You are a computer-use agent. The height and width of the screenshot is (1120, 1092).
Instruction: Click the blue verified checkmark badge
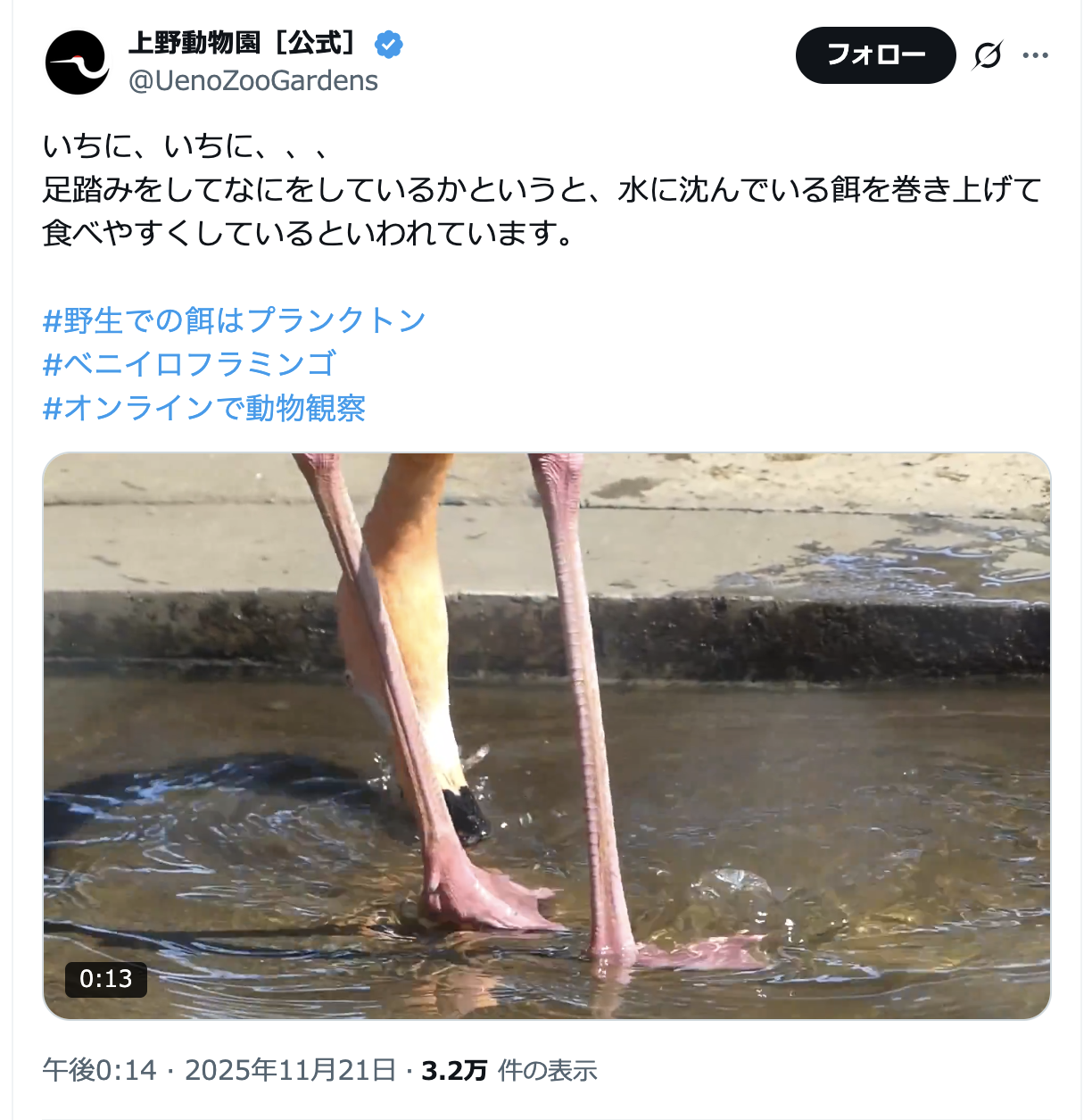tap(389, 44)
